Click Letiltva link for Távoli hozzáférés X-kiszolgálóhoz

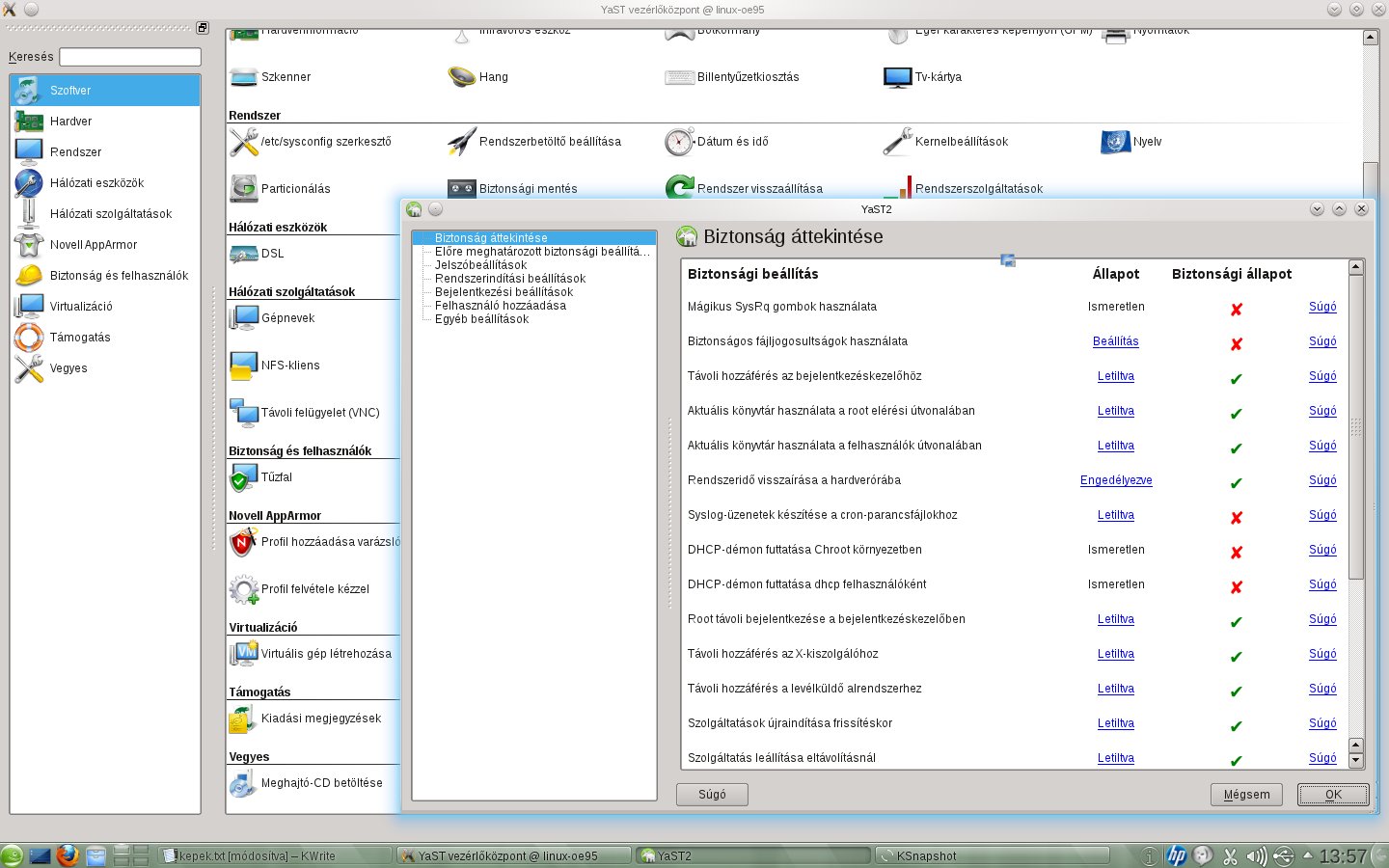tap(1116, 654)
